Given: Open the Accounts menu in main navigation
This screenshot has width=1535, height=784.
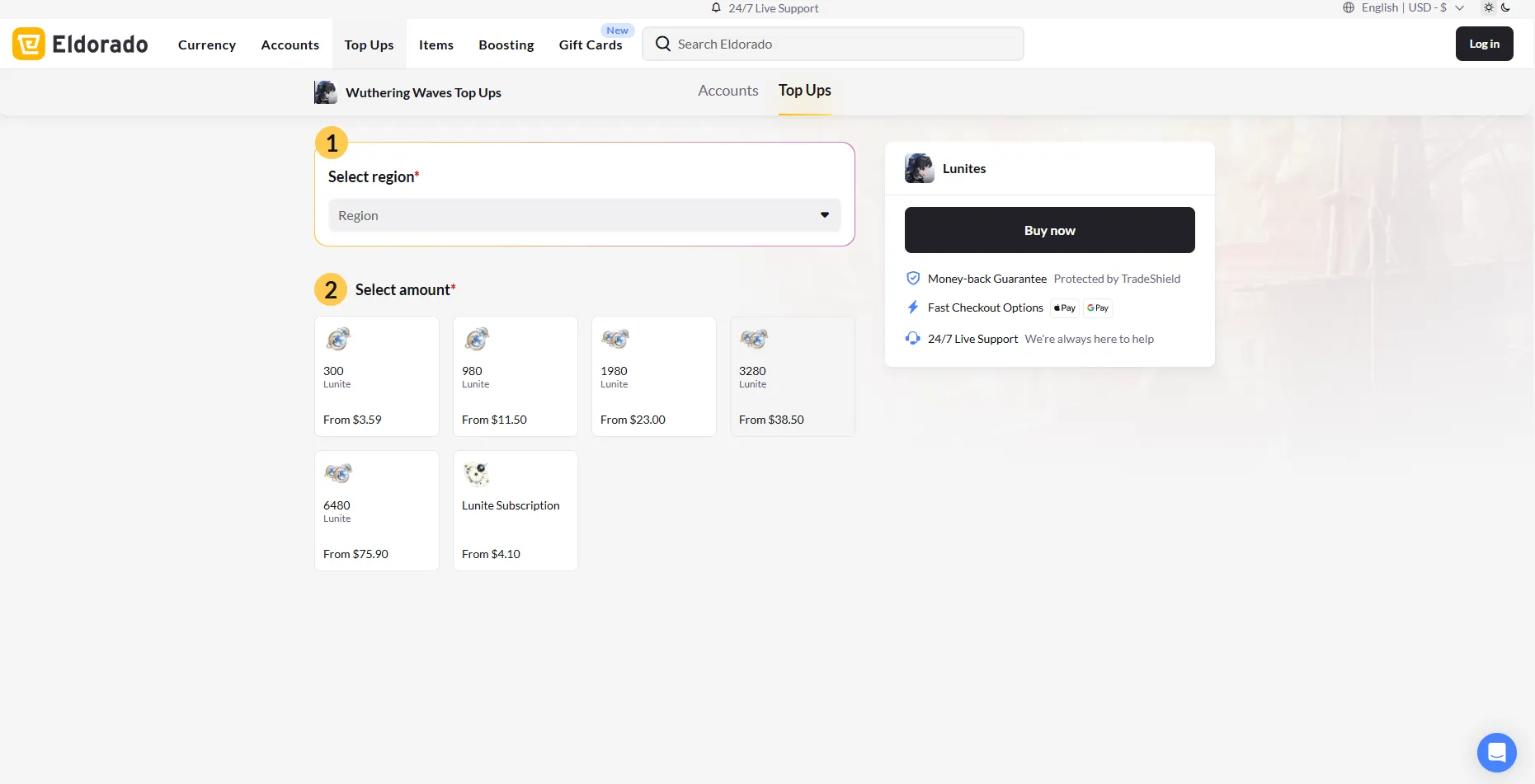Looking at the screenshot, I should pos(290,45).
